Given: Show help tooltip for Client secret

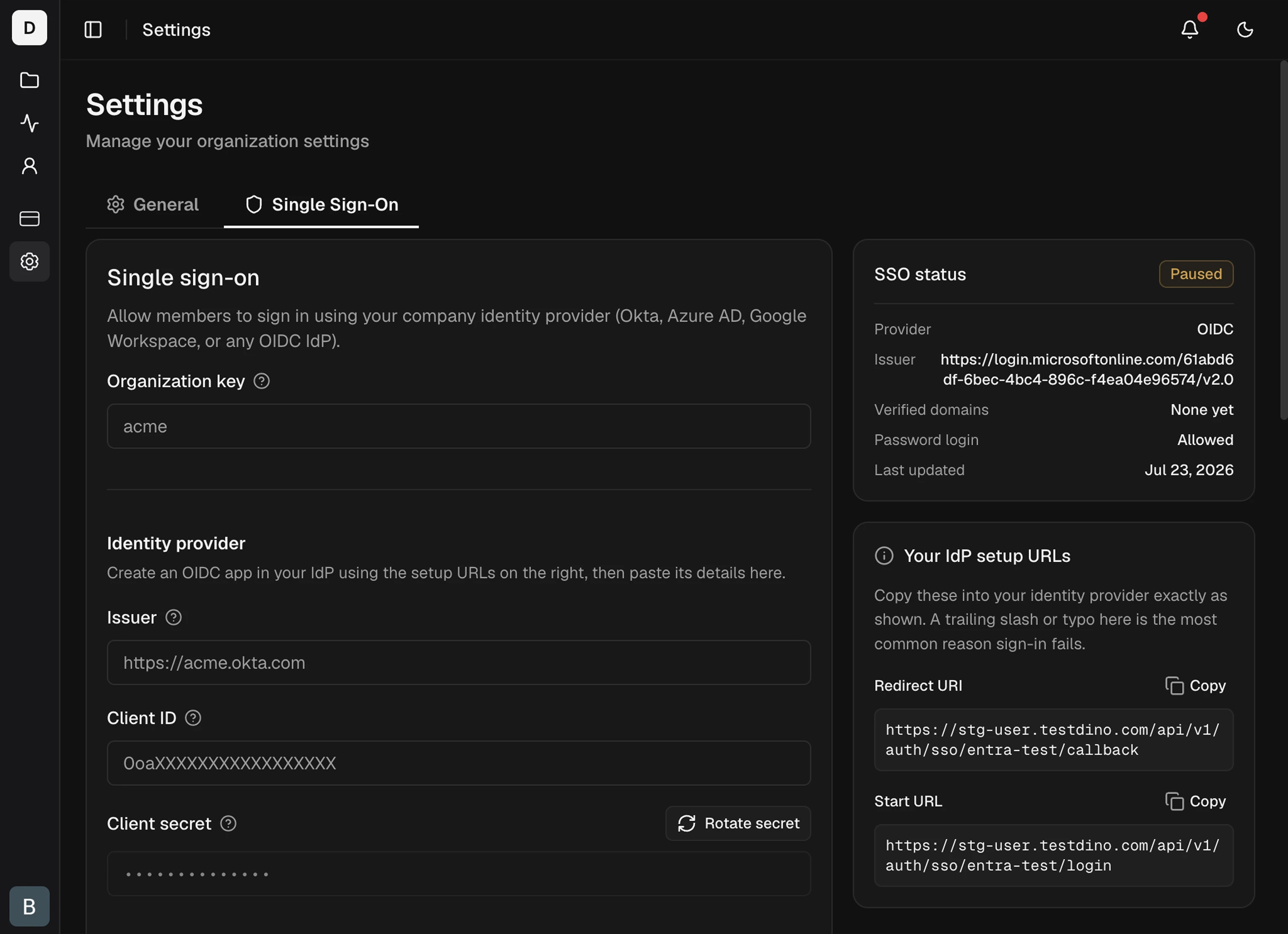Looking at the screenshot, I should pos(229,823).
